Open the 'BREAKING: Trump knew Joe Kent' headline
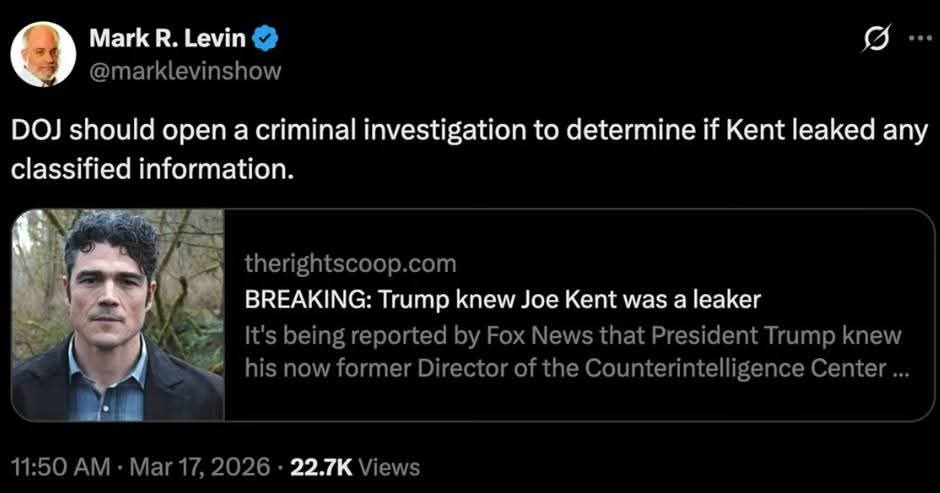This screenshot has width=940, height=493. click(503, 299)
